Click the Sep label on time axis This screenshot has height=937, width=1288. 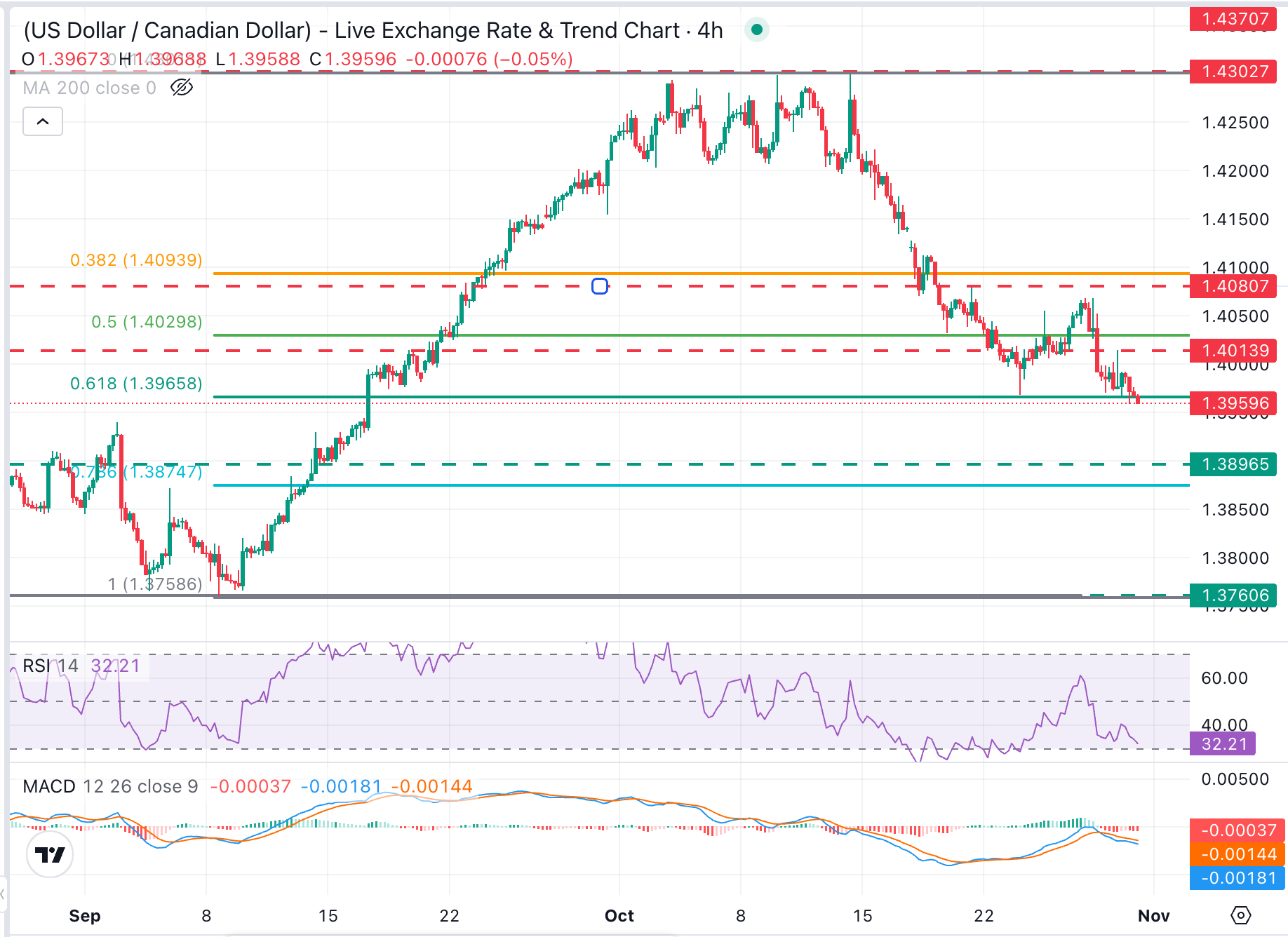pyautogui.click(x=85, y=915)
